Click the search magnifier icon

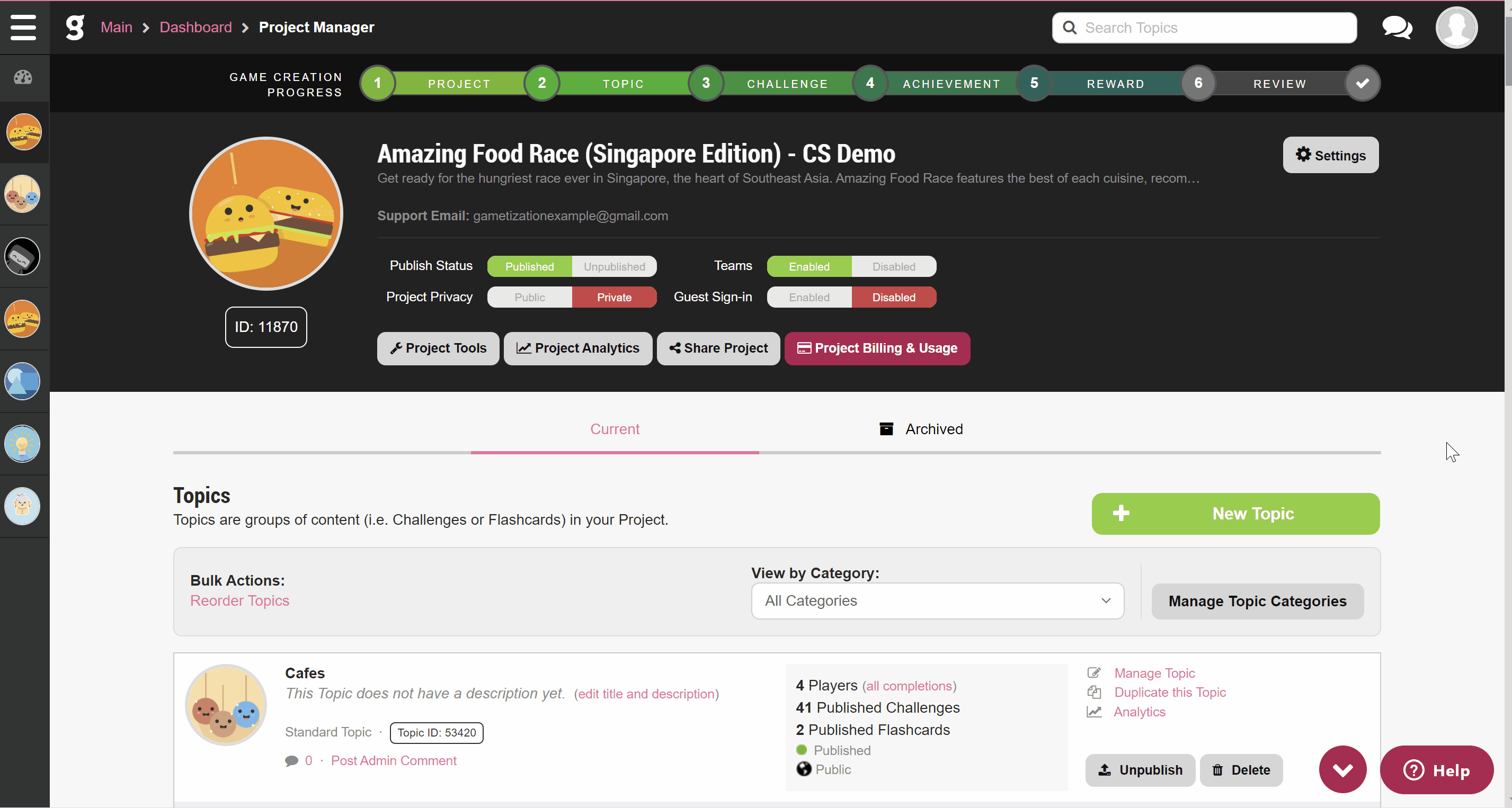click(x=1070, y=28)
